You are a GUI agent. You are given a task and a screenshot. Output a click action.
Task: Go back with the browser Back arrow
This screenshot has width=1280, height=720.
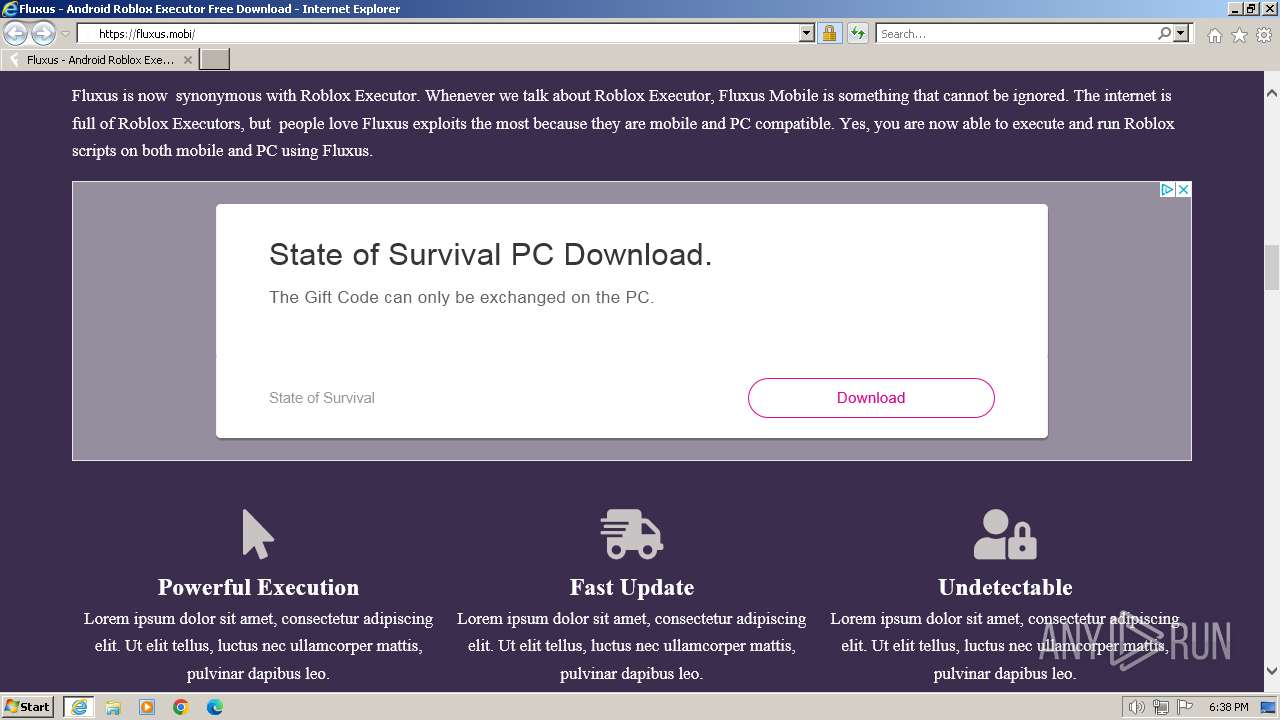point(16,34)
